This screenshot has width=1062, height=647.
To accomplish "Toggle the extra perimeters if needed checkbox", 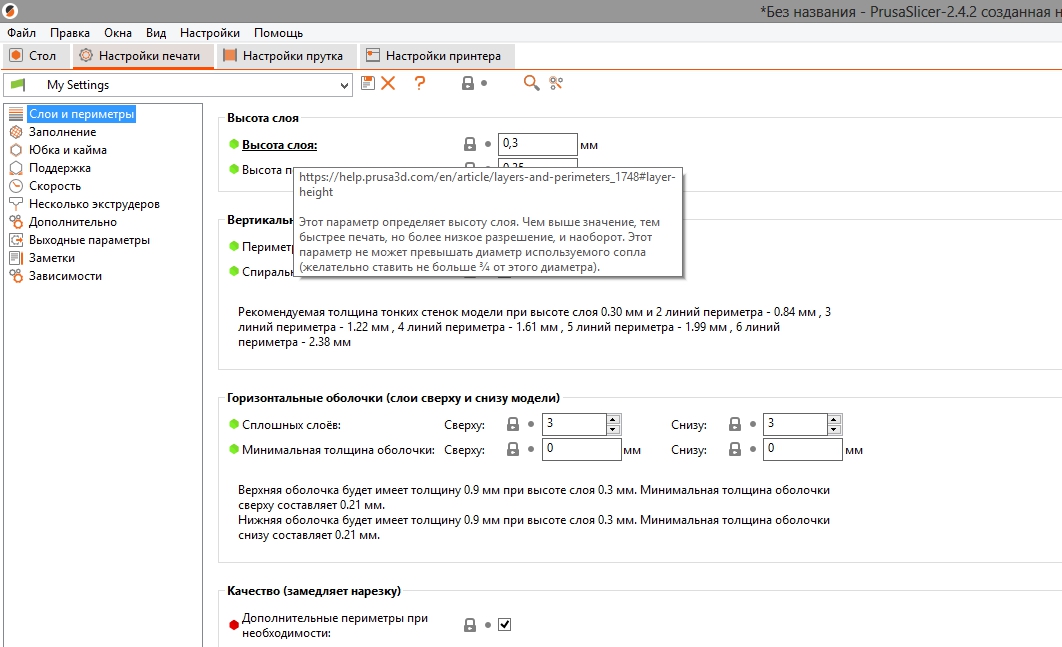I will tap(505, 625).
